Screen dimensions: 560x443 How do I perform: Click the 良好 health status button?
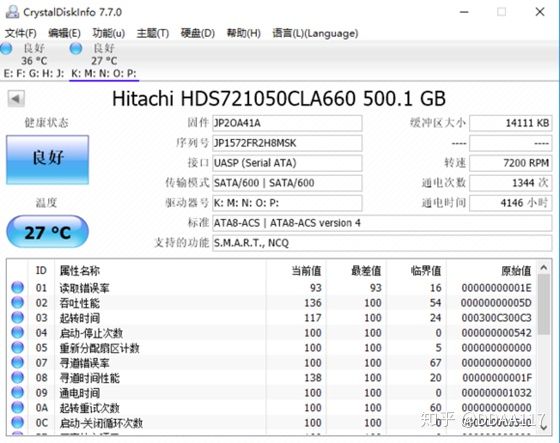(48, 159)
